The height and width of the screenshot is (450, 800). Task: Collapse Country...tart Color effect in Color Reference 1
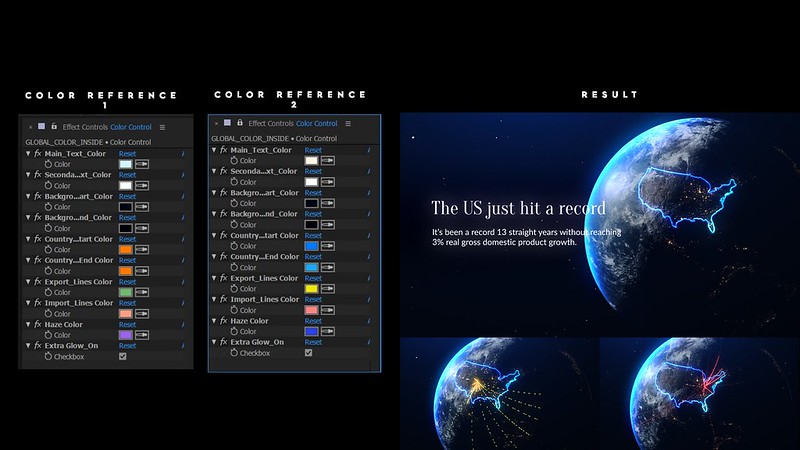point(28,239)
